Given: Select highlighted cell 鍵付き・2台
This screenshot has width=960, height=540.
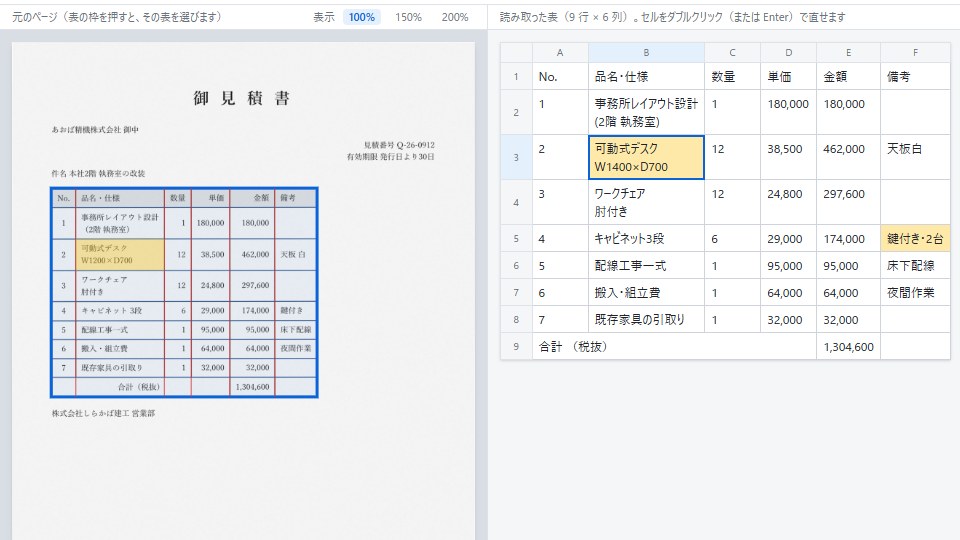Looking at the screenshot, I should [915, 238].
